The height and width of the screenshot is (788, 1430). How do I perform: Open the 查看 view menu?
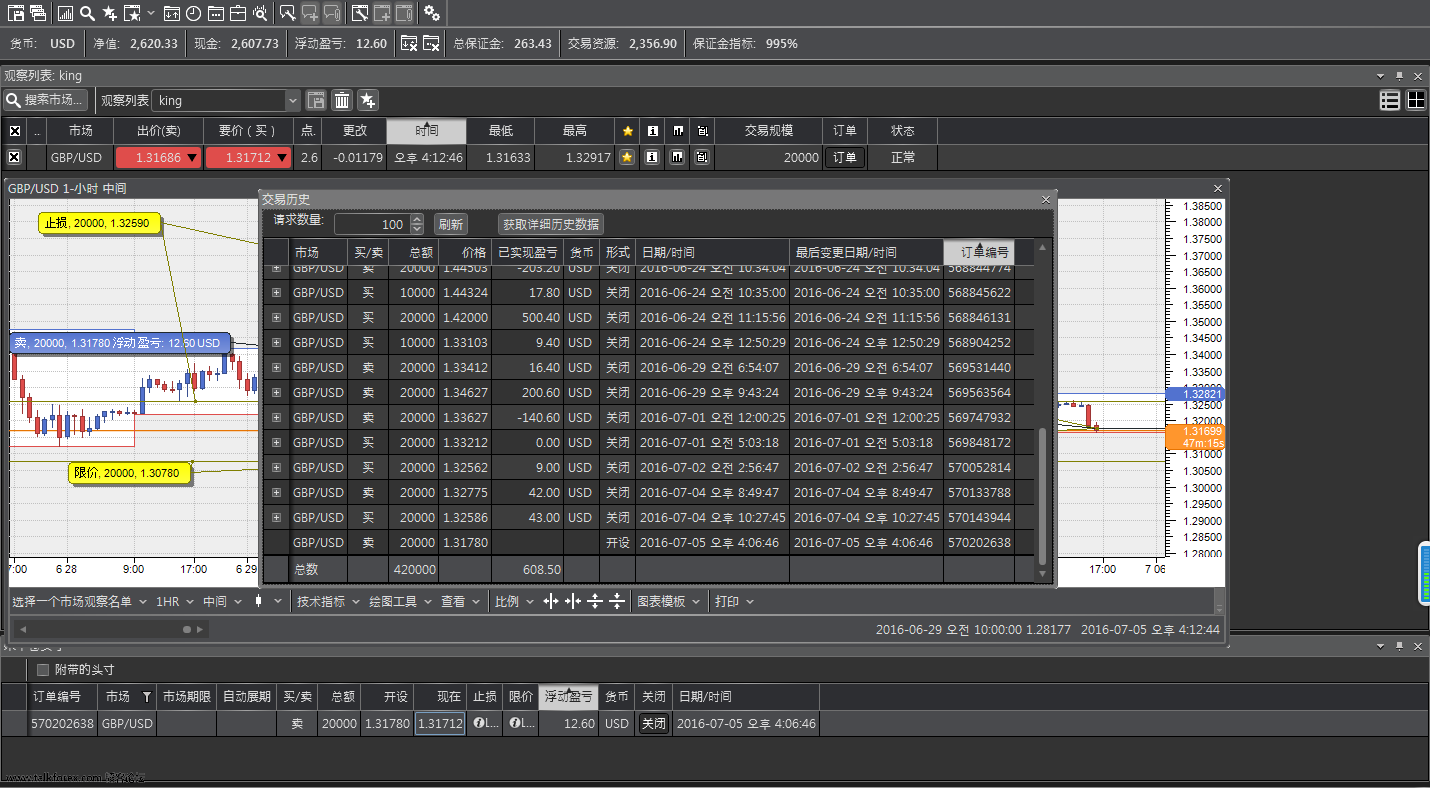click(x=459, y=601)
